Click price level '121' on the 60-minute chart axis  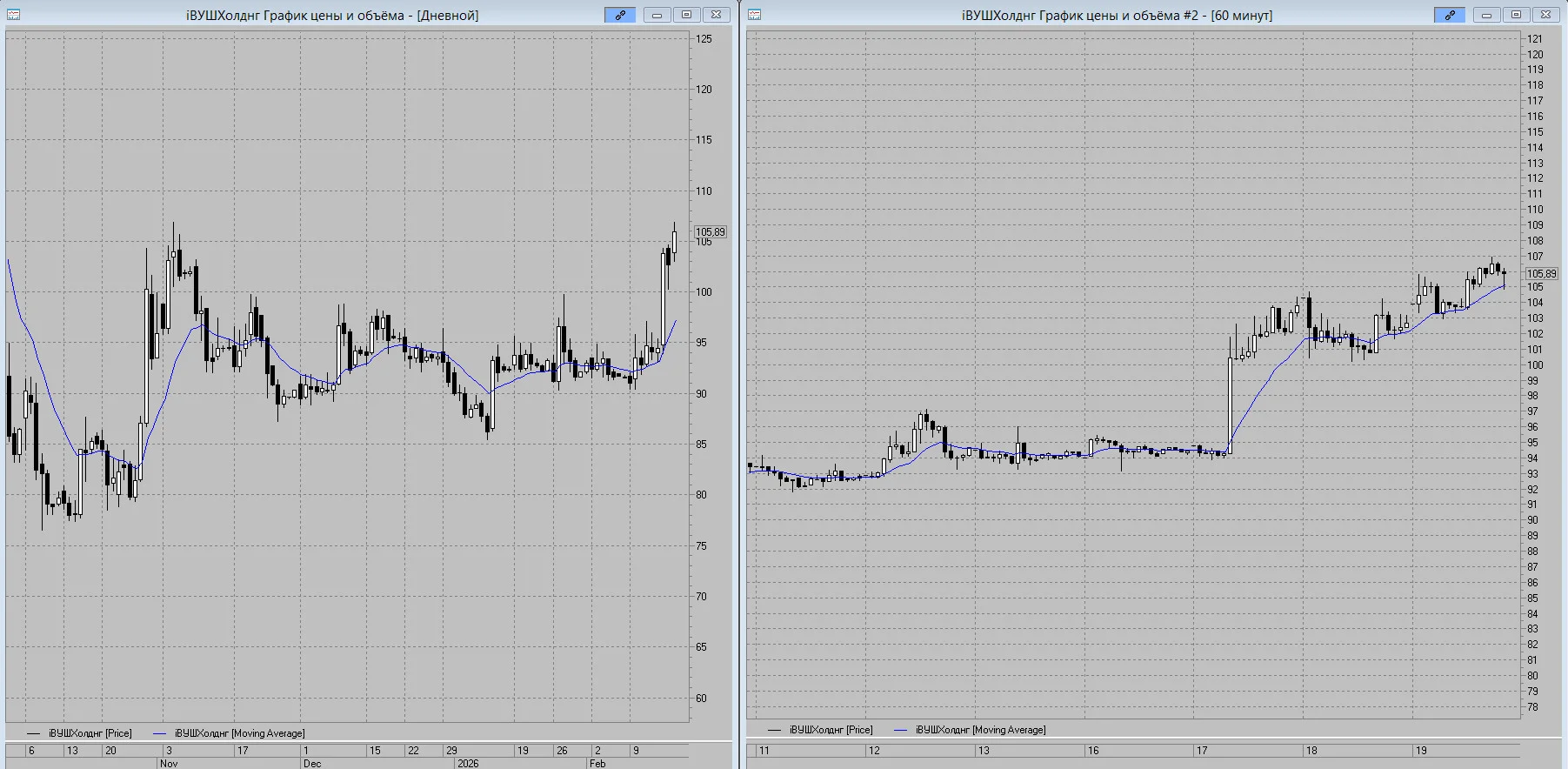point(1535,39)
